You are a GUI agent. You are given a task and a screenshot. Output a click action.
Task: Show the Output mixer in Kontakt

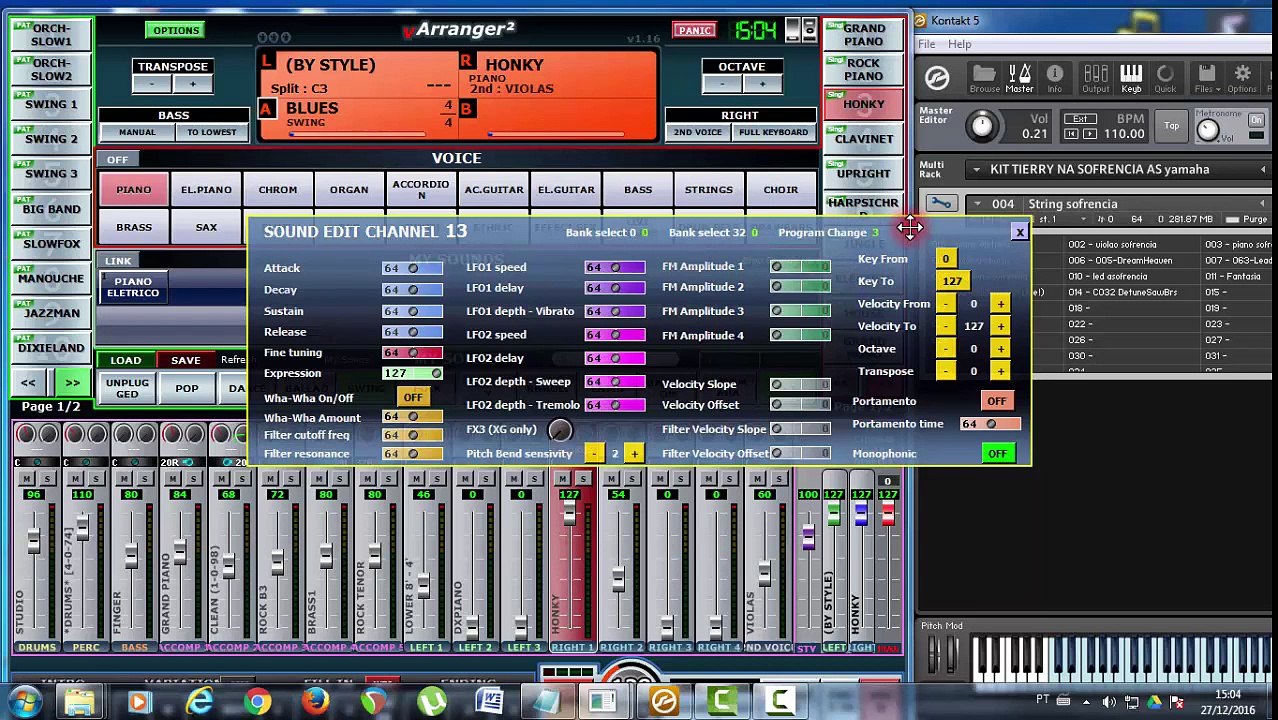pos(1095,78)
